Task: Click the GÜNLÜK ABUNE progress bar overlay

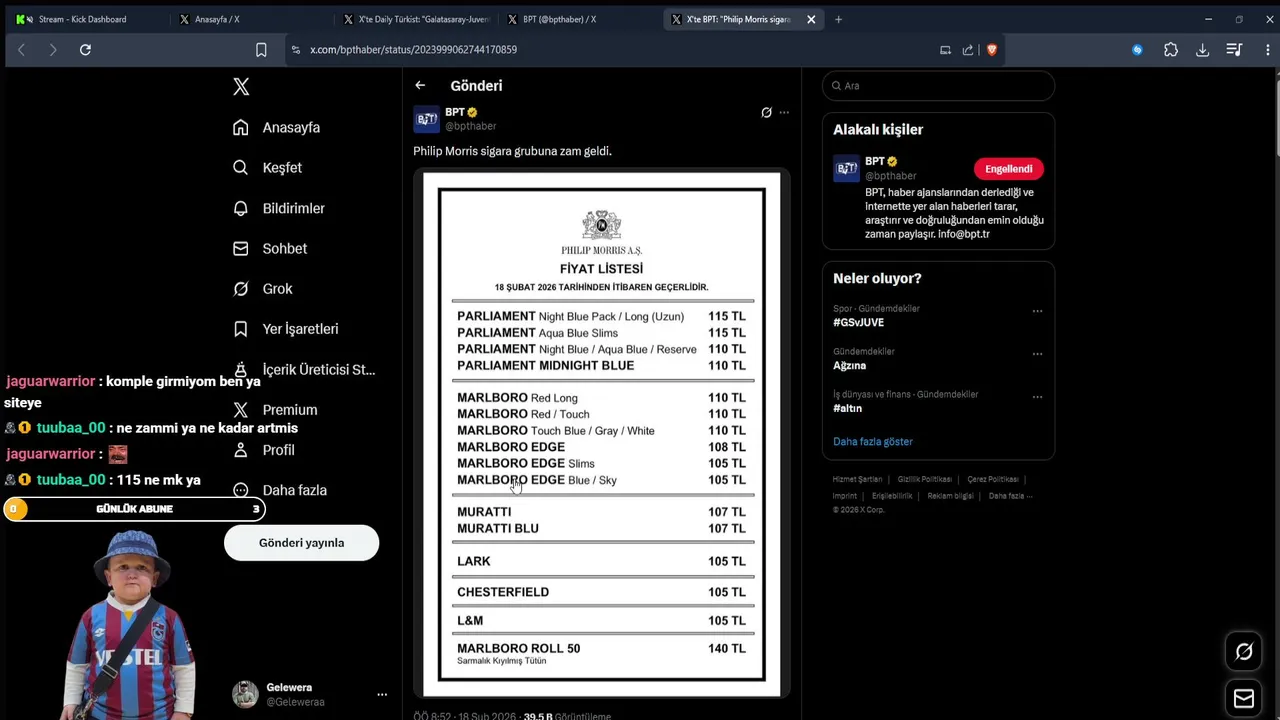Action: 134,509
